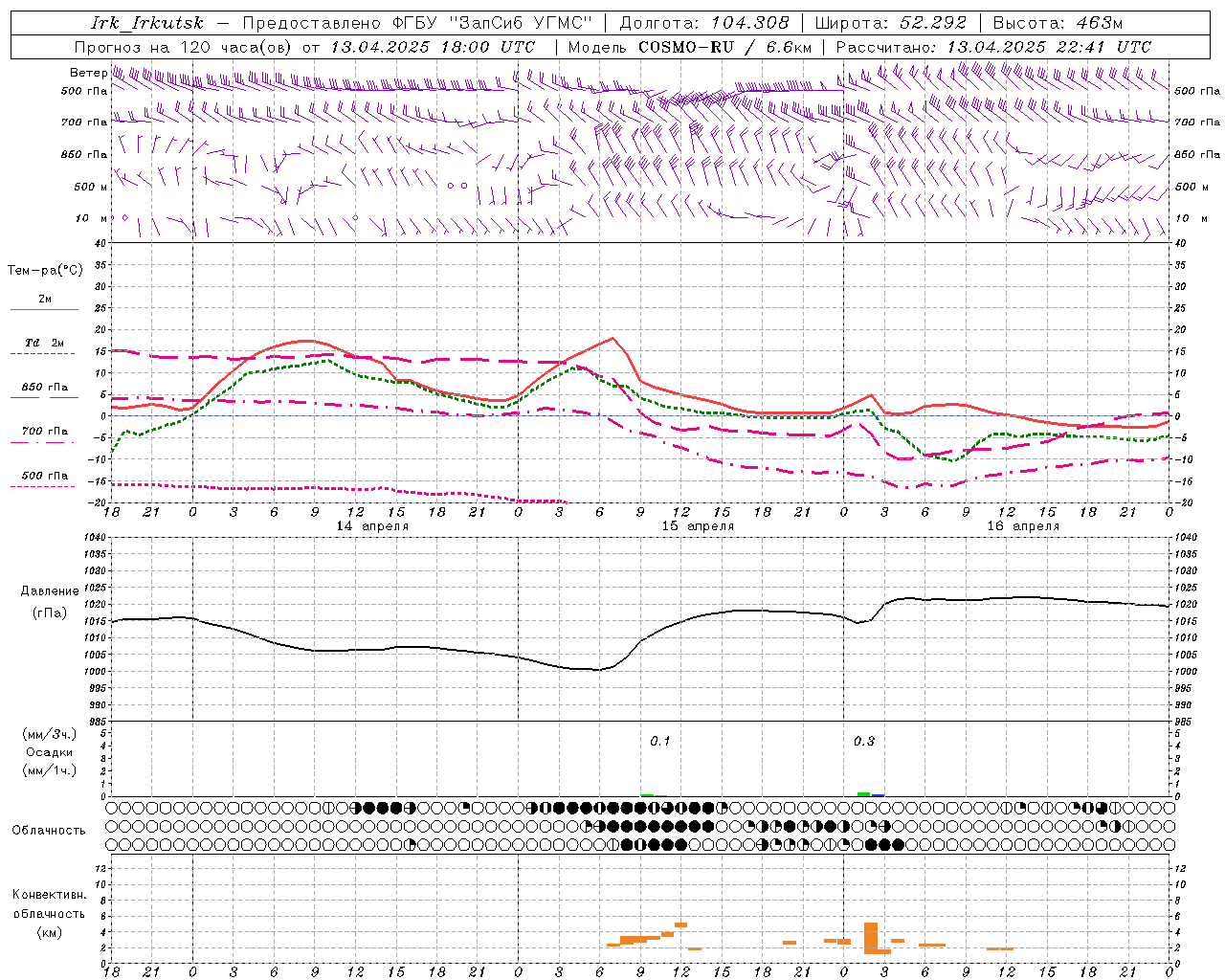This screenshot has width=1225, height=980.
Task: Click the 0.3 precipitation amount value
Action: point(864,742)
